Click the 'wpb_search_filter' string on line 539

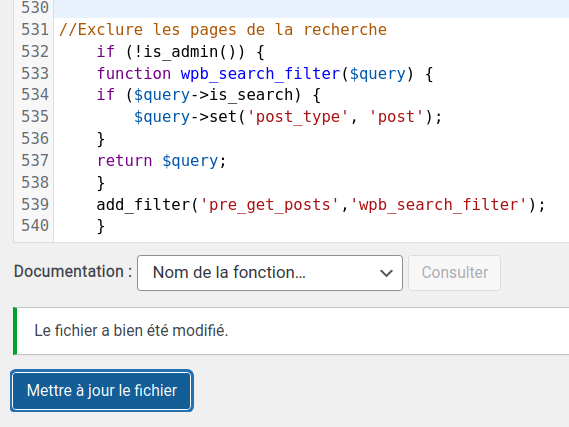[439, 205]
